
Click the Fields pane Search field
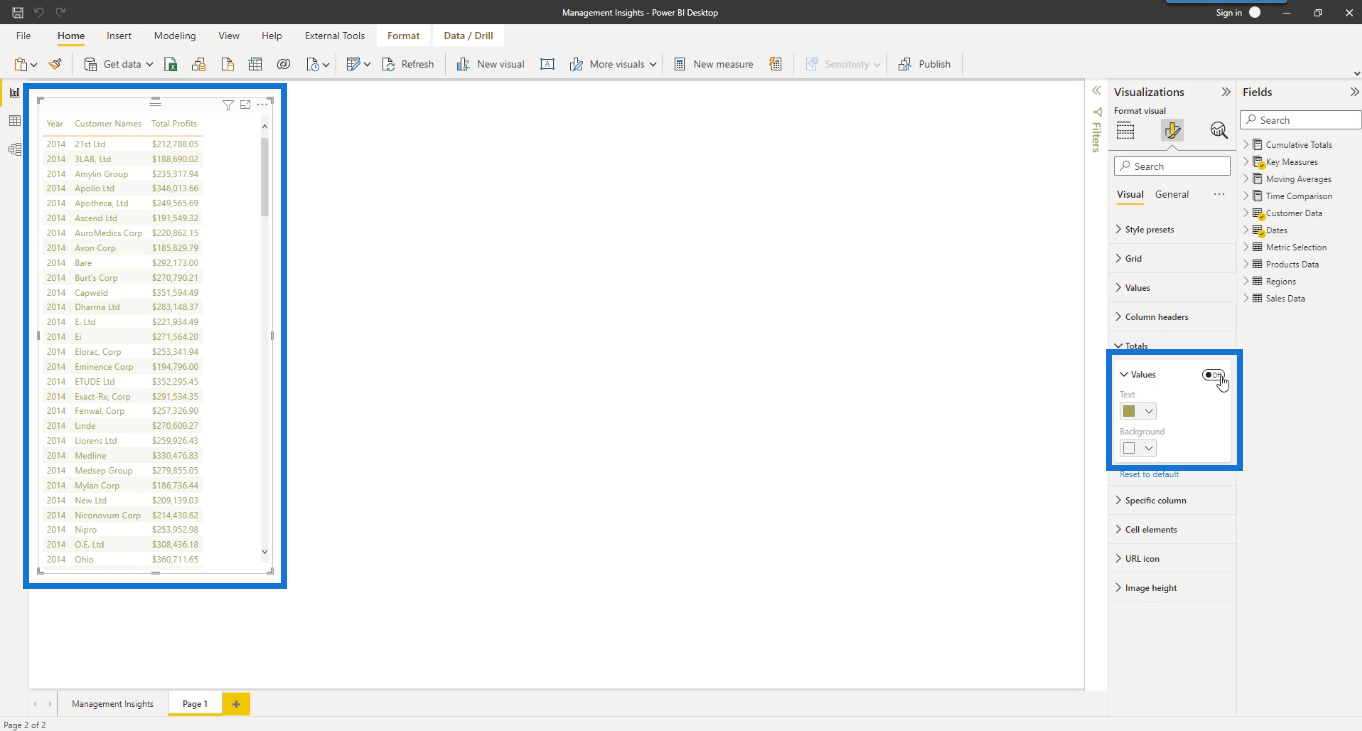pos(1301,120)
